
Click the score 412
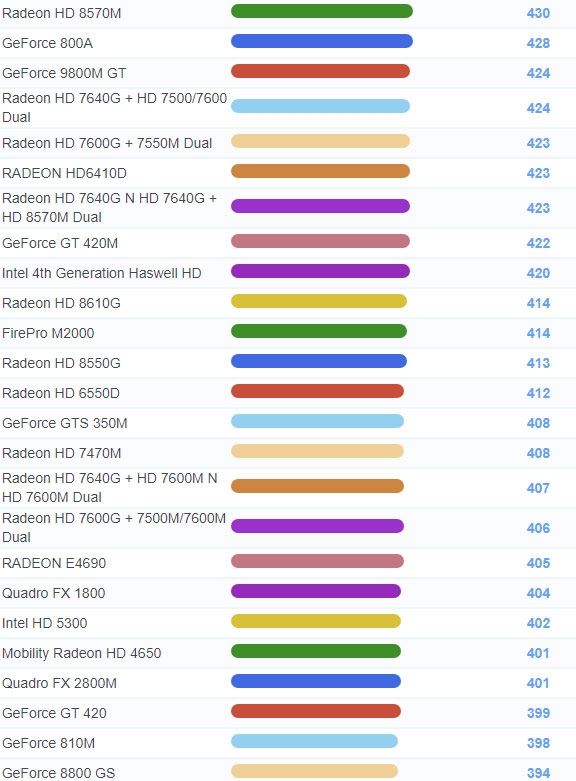coord(538,393)
